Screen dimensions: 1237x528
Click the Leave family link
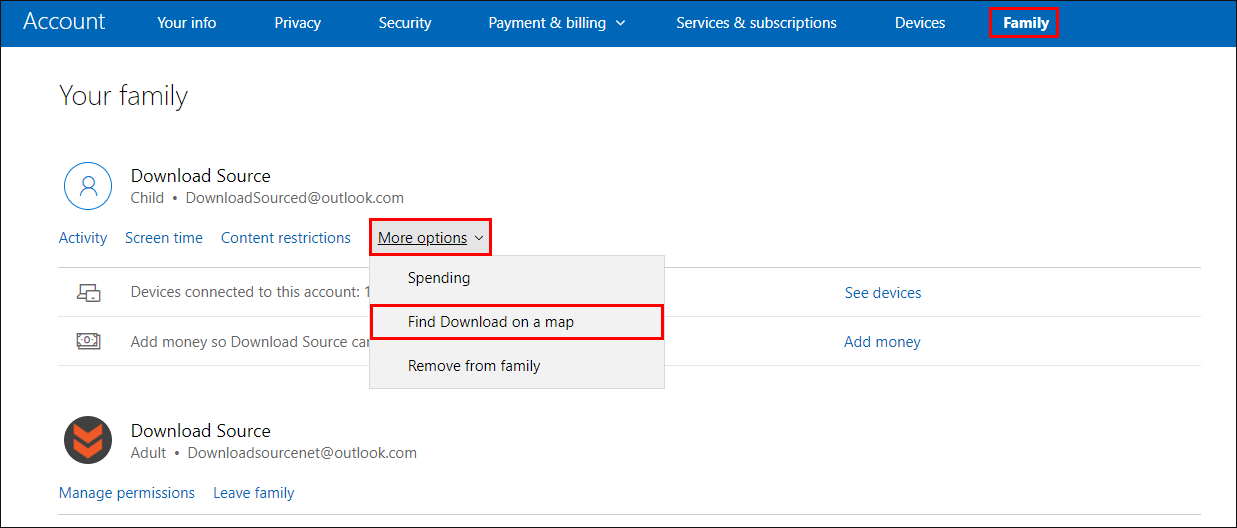[254, 493]
